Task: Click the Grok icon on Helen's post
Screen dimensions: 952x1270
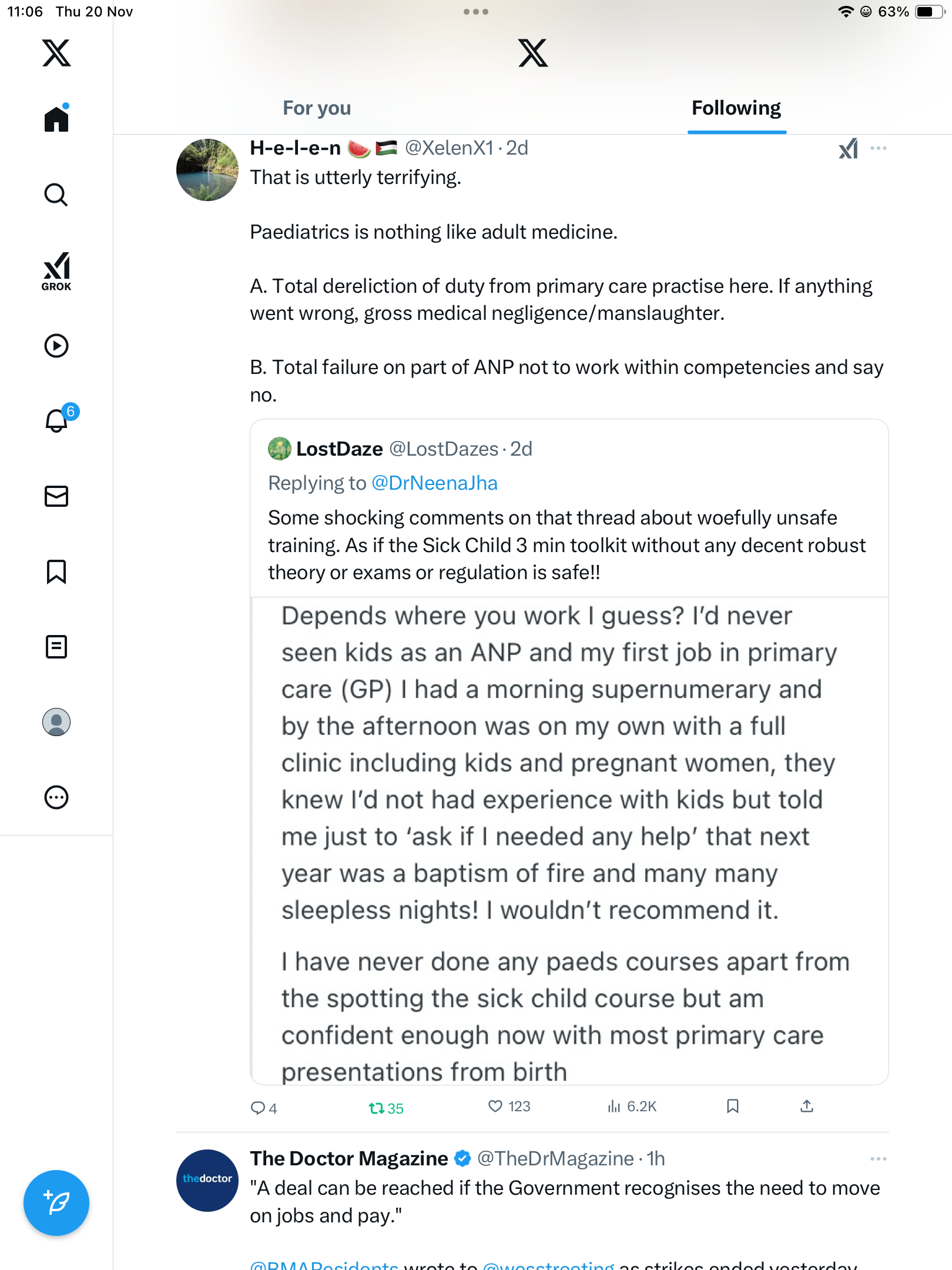Action: 848,149
